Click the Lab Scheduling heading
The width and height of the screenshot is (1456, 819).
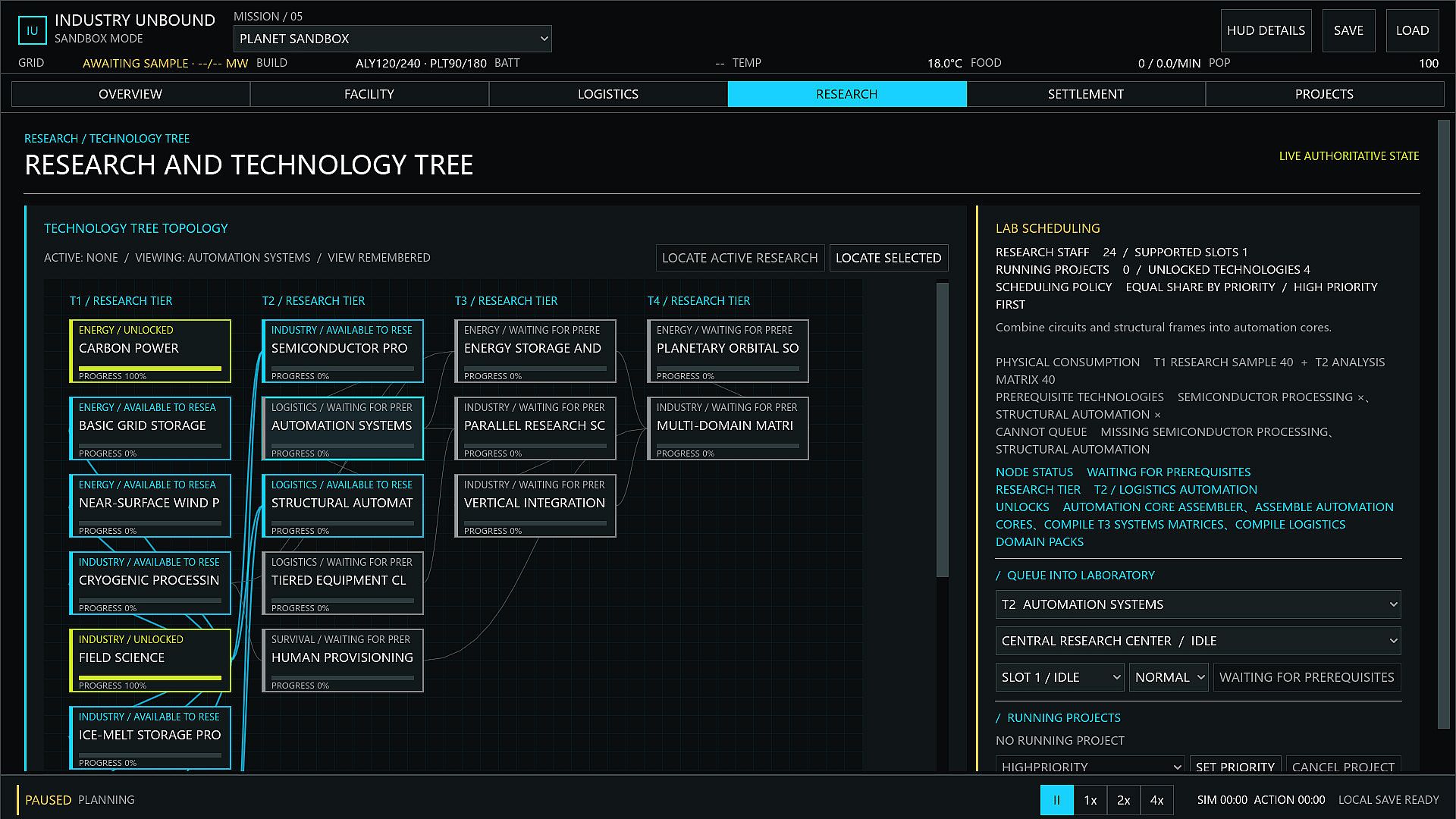point(1047,228)
